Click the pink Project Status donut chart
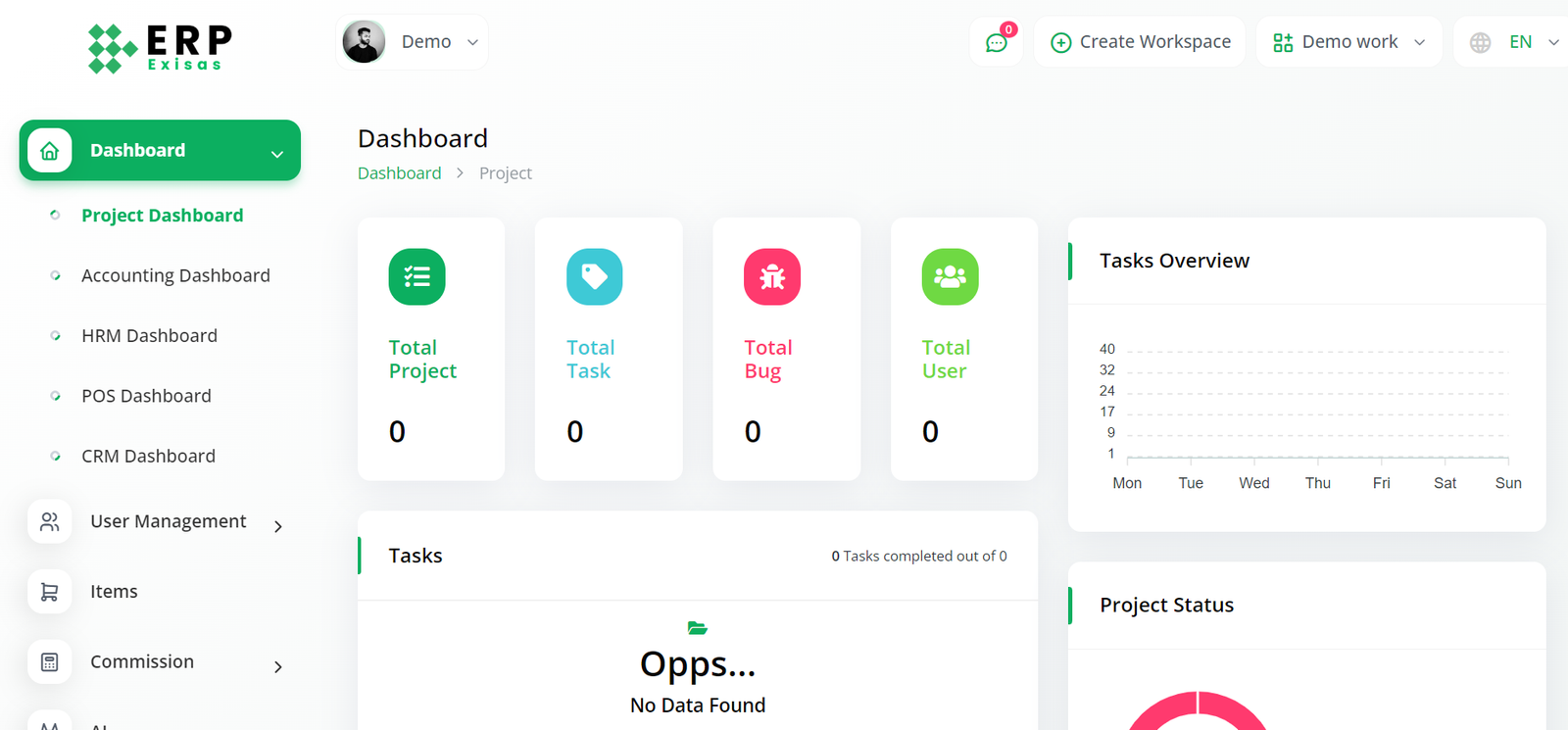1568x730 pixels. [1198, 709]
